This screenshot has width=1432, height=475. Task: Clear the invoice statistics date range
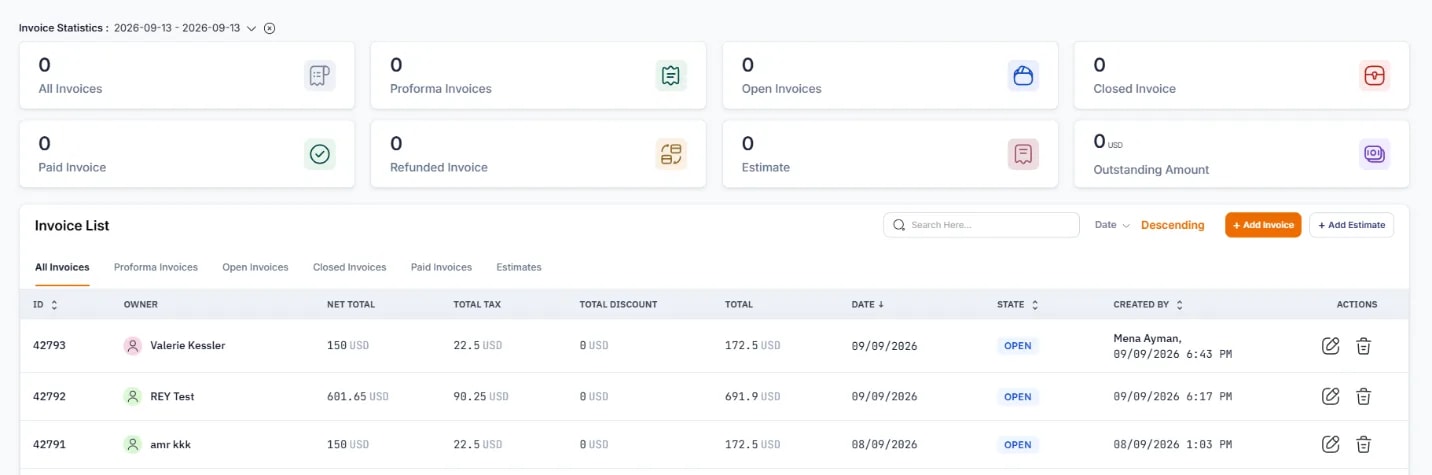269,28
